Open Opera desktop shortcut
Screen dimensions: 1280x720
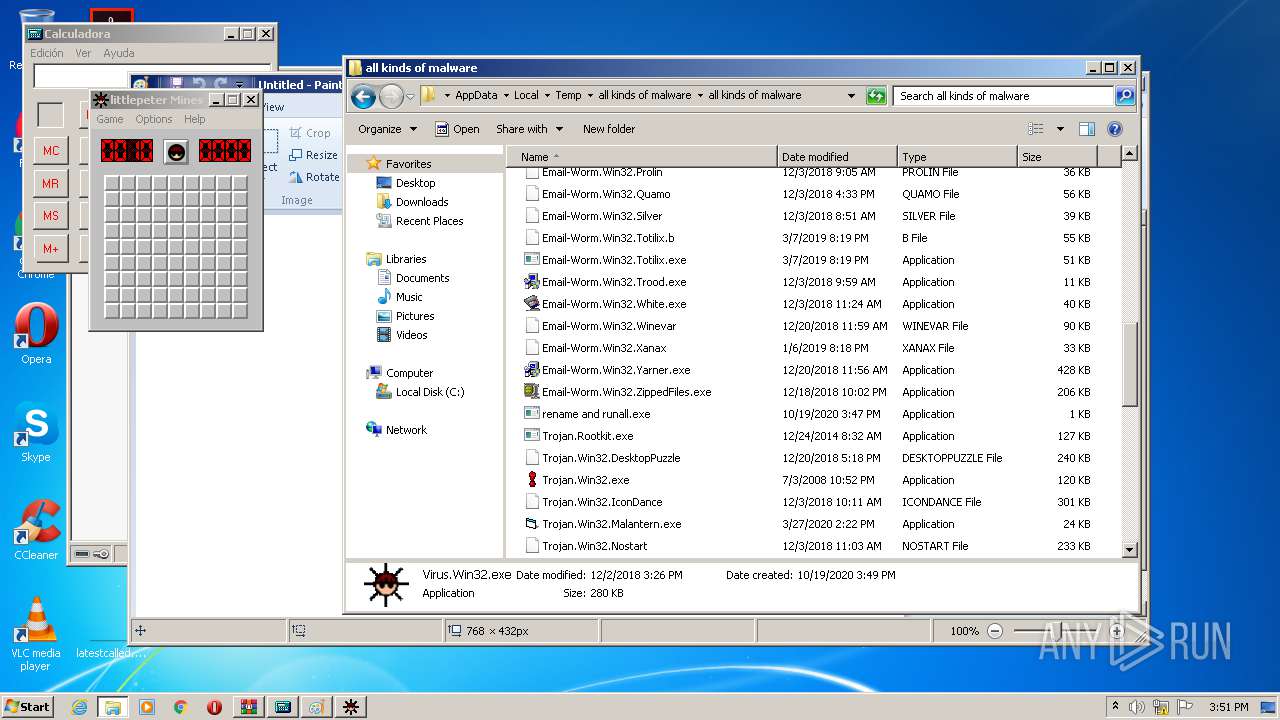pos(36,334)
